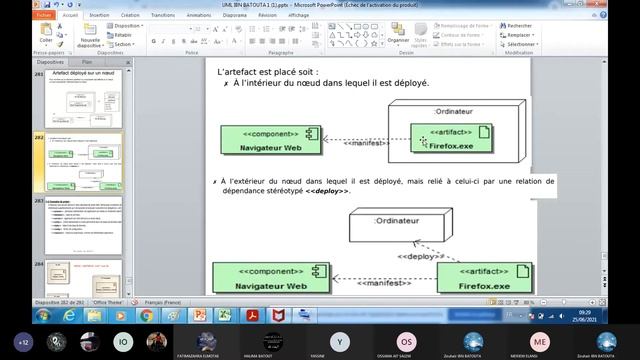Toggle align text right
This screenshot has width=640, height=360.
click(x=272, y=41)
